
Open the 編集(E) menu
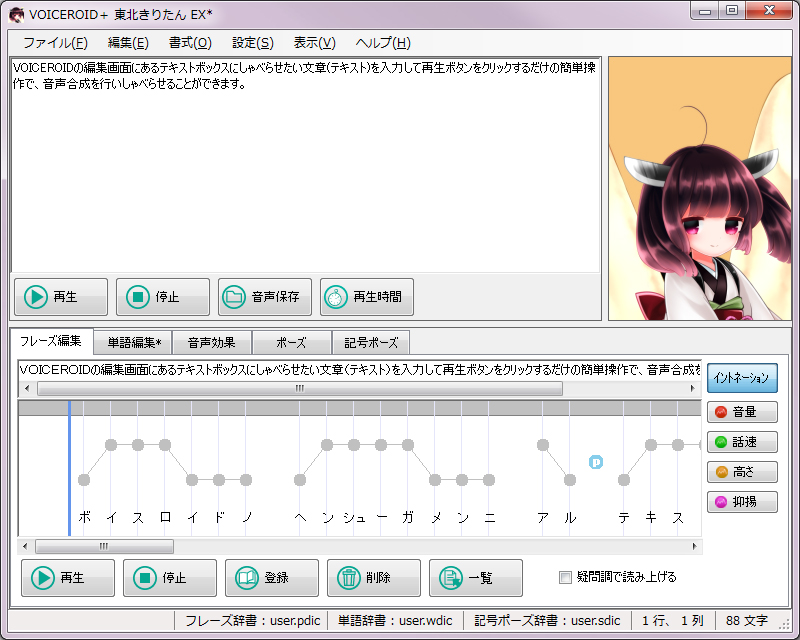[x=128, y=43]
